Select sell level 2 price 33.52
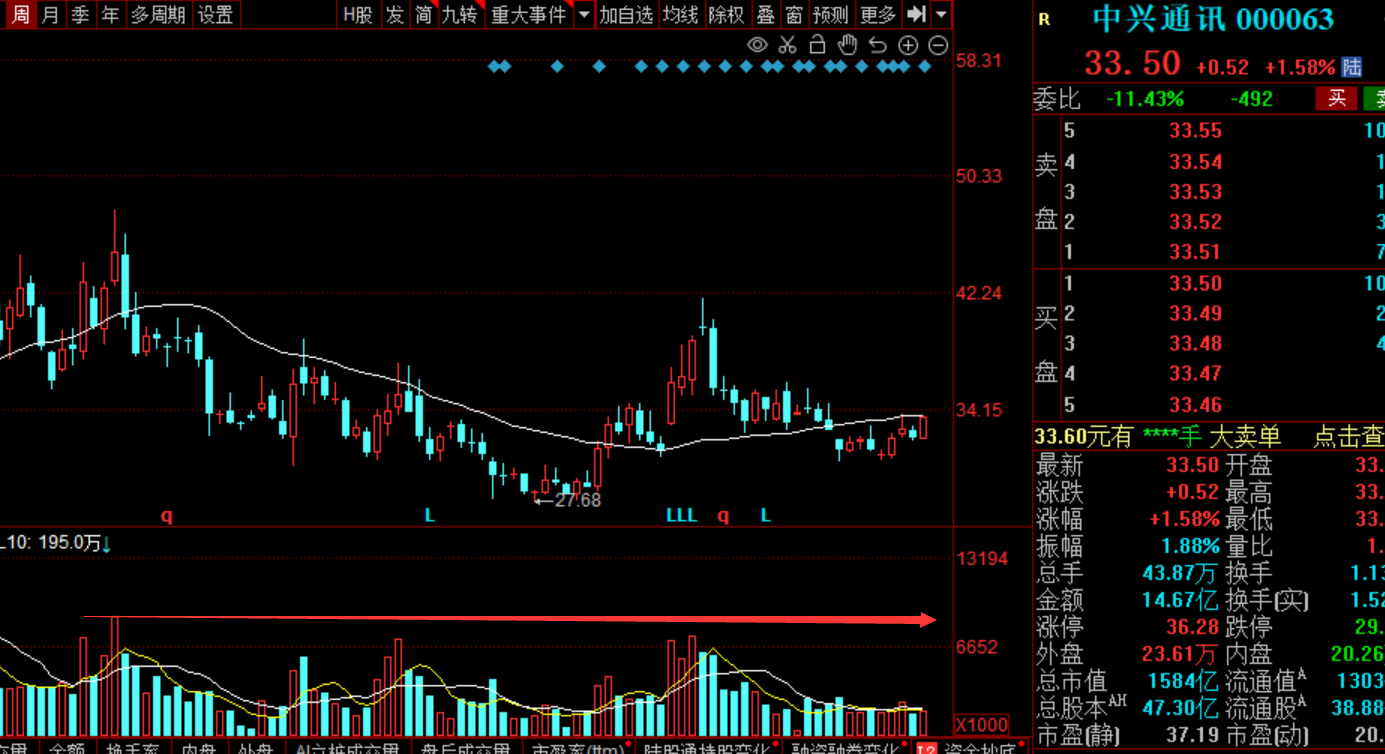The image size is (1385, 754). pos(1196,222)
